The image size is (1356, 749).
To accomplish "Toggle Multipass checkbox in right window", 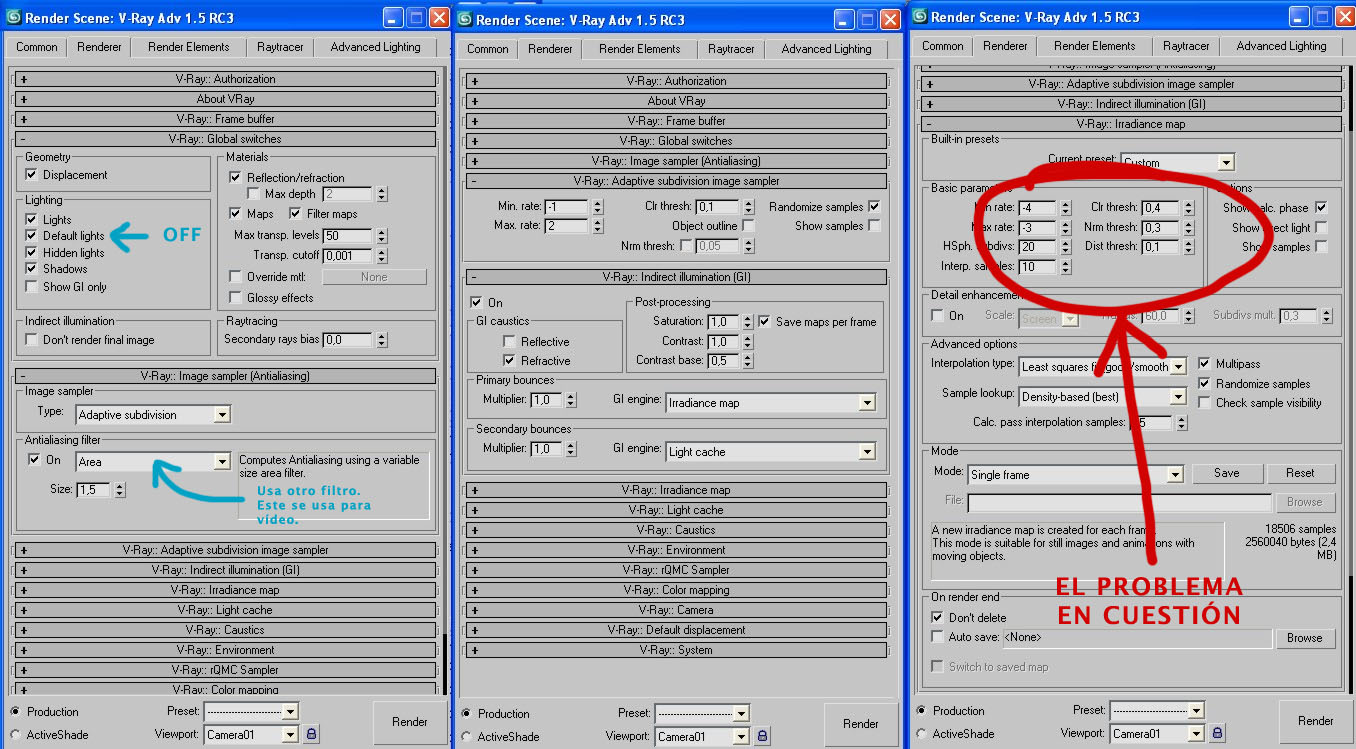I will 1205,364.
